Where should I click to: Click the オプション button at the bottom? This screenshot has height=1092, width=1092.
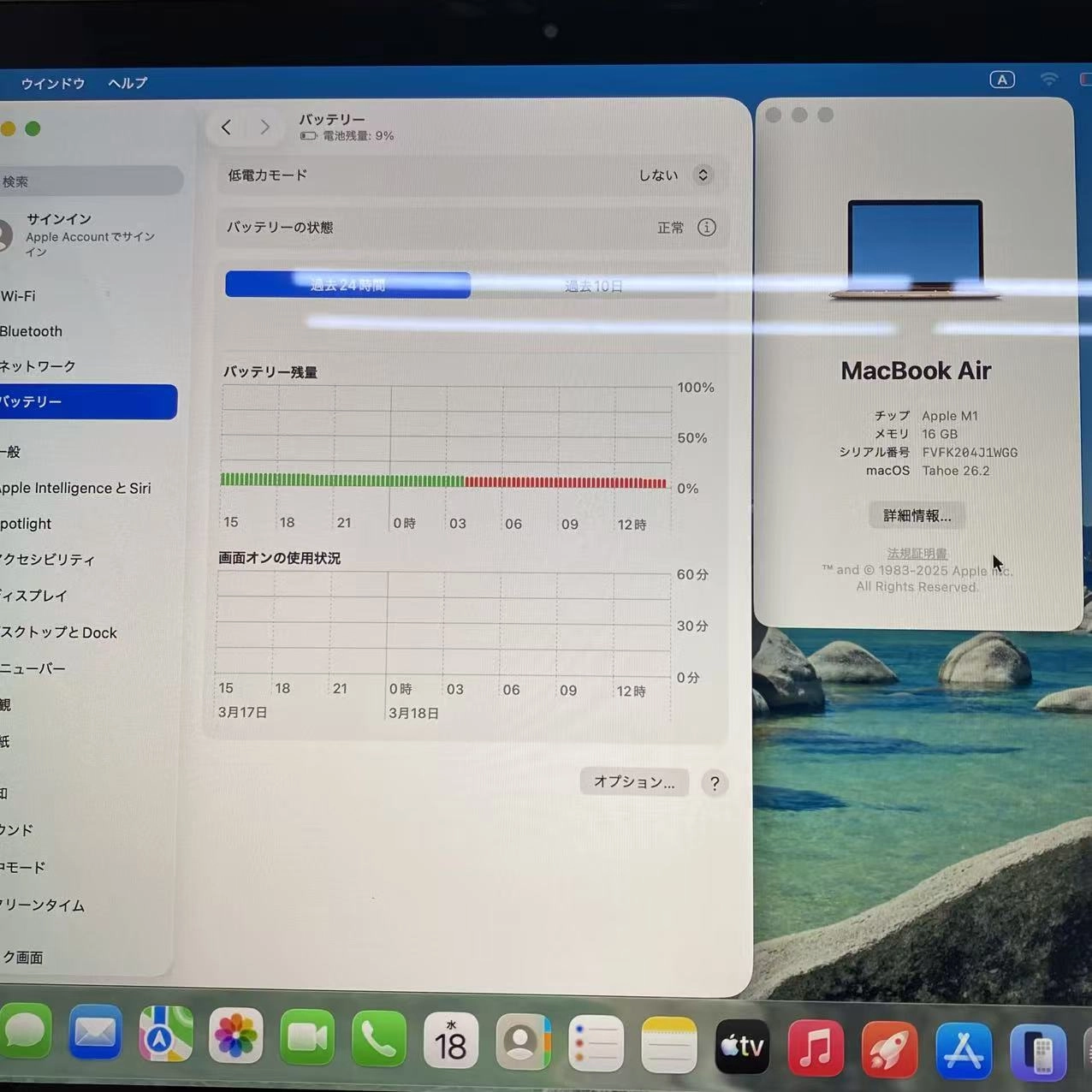633,781
